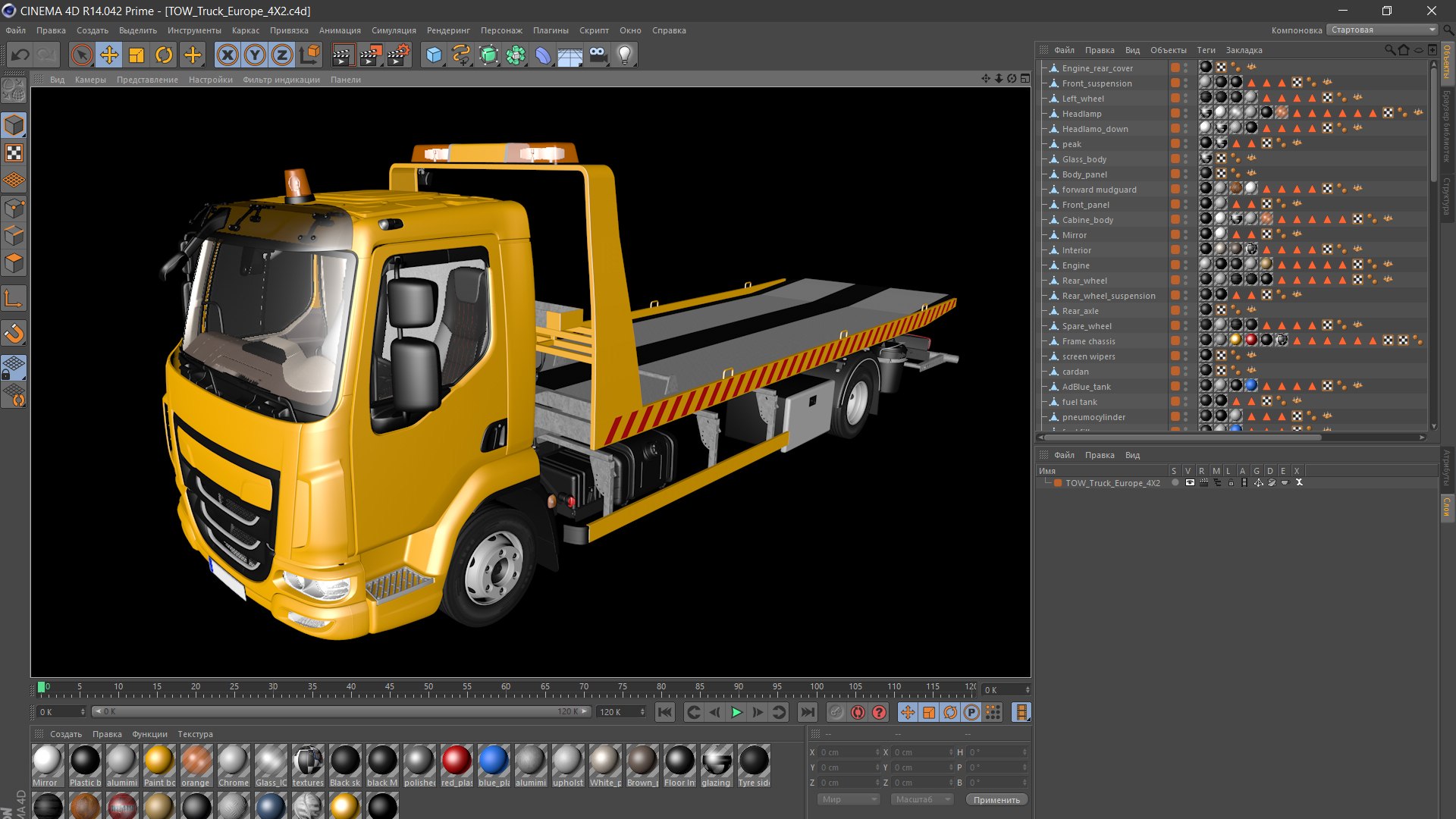Toggle visibility eye for TOW_Truck_Europe_4X2 layer

coord(1190,483)
